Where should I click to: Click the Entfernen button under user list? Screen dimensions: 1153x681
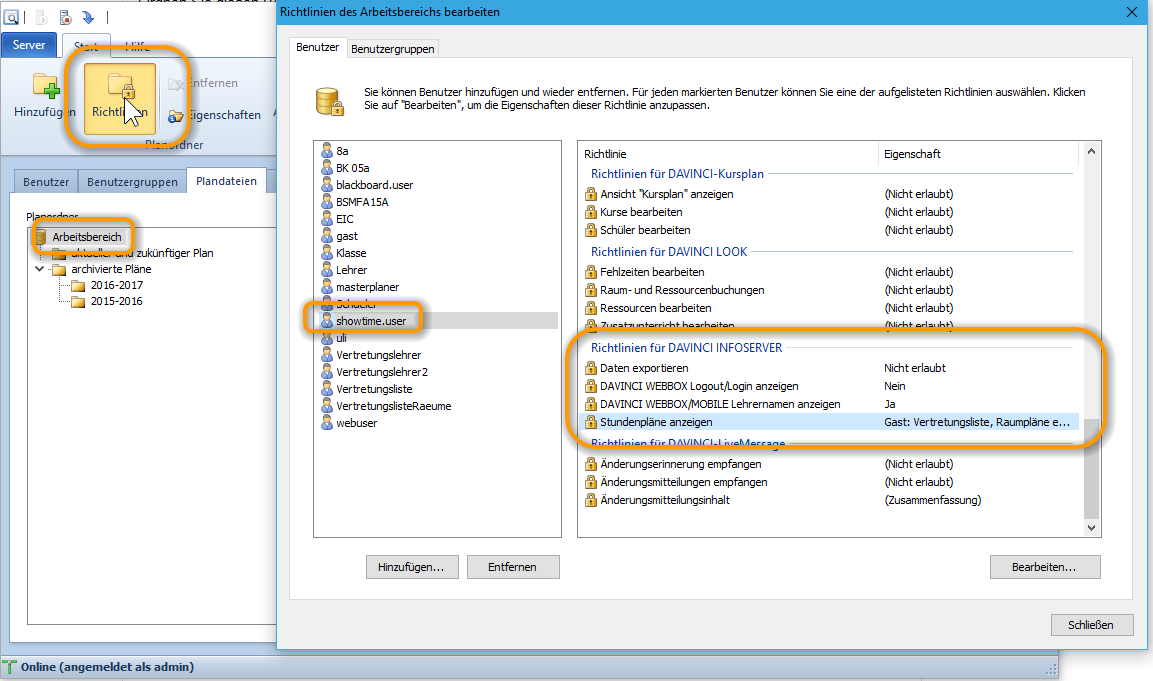513,567
